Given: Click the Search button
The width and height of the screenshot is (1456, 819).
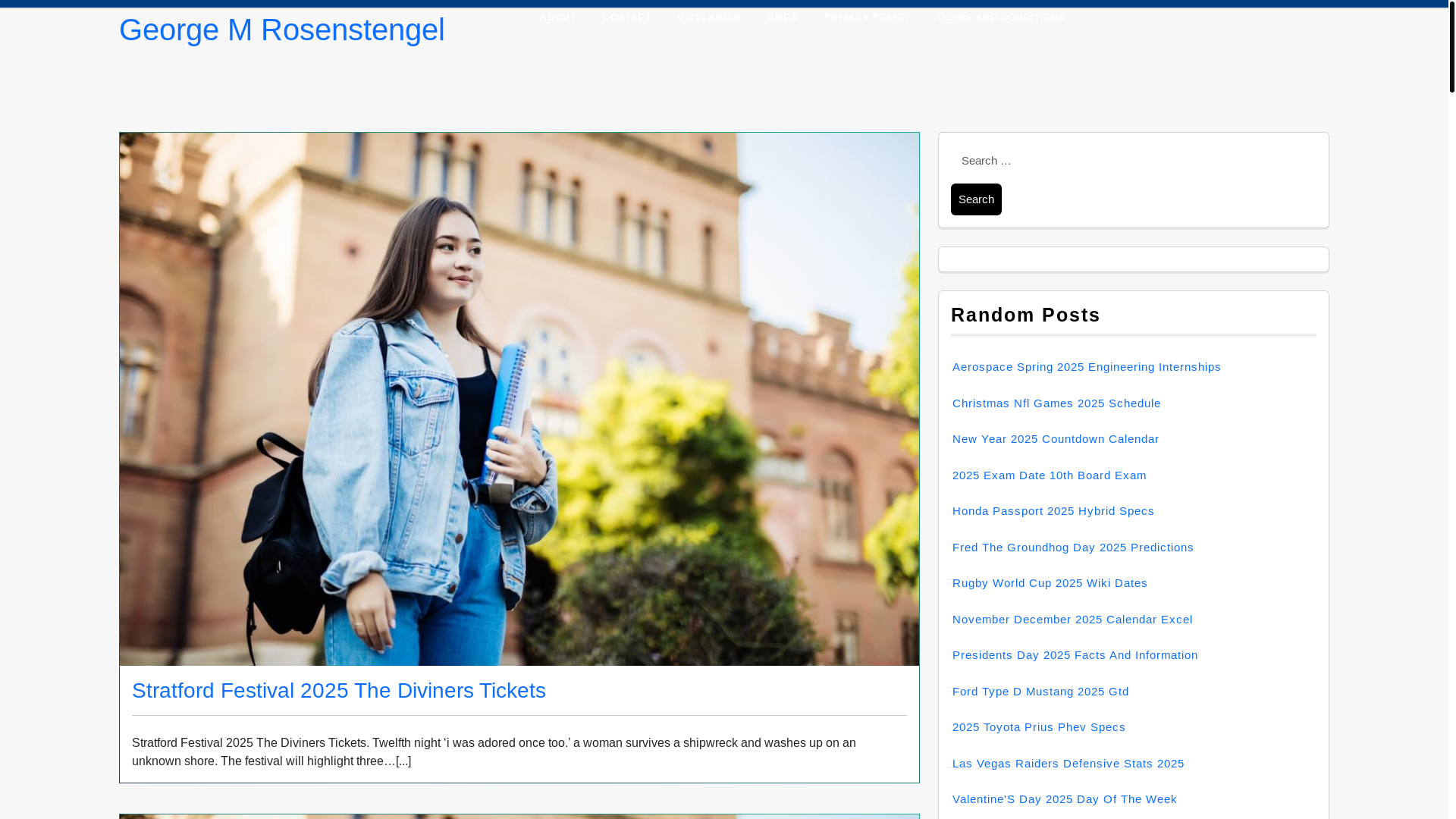Looking at the screenshot, I should 975,199.
